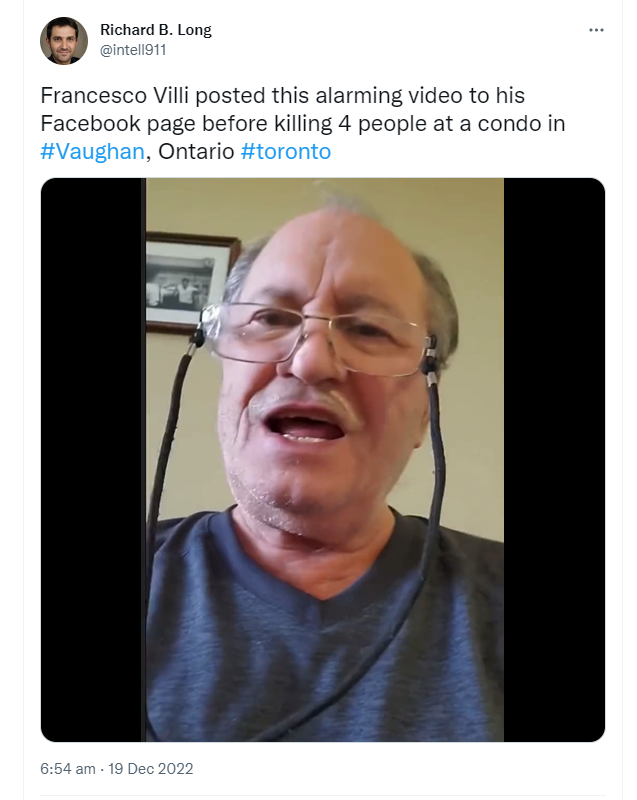637x800 pixels.
Task: Click the framed wall photo inside the video
Action: point(189,282)
